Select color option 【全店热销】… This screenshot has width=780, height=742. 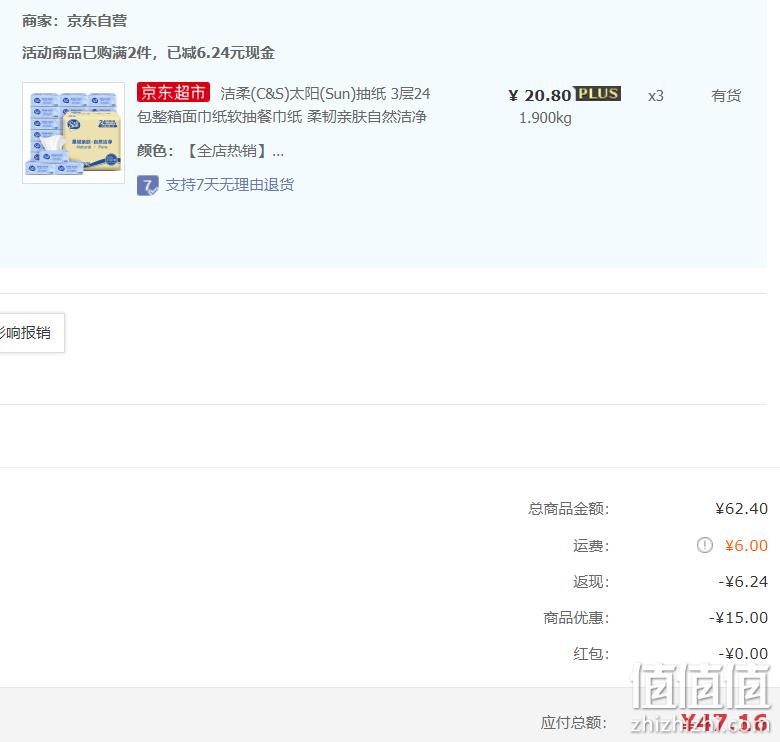coord(234,151)
